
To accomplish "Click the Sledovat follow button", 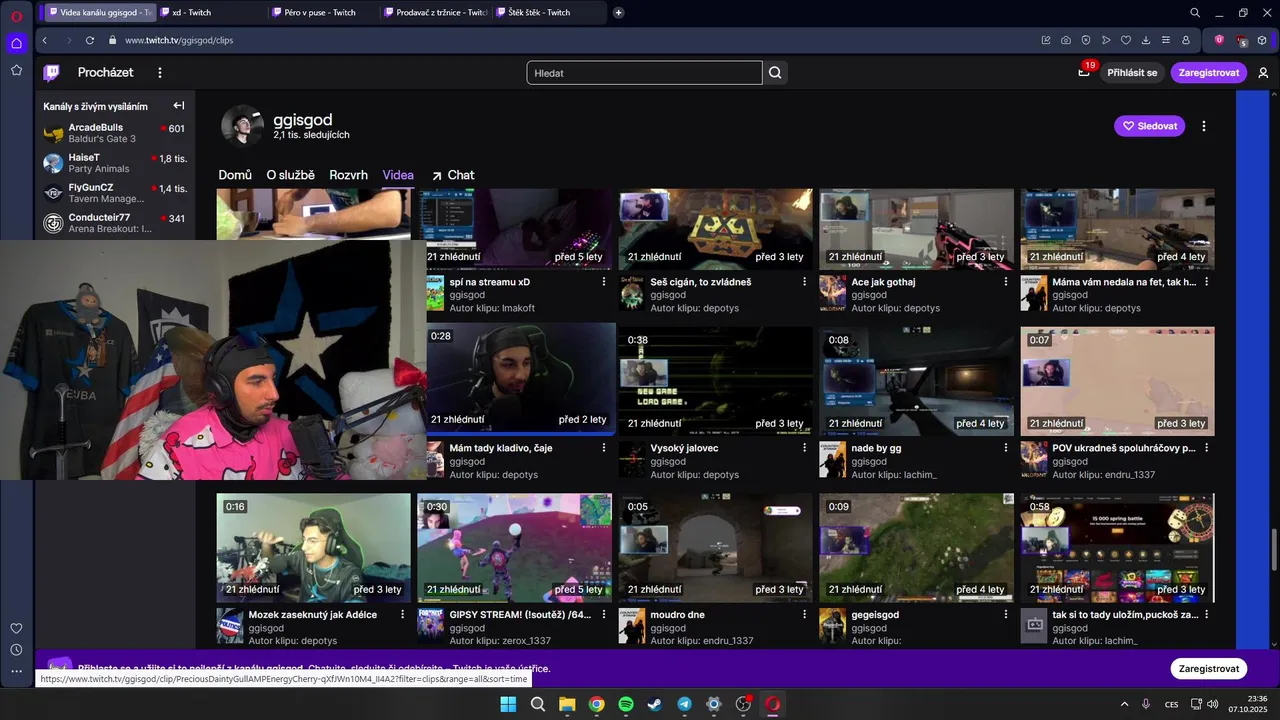I will pos(1150,126).
